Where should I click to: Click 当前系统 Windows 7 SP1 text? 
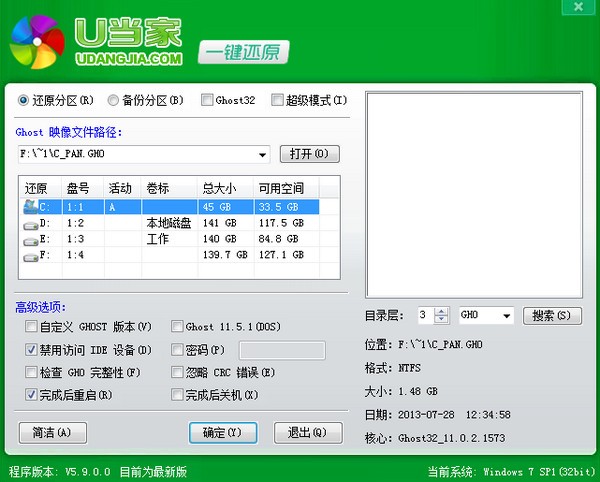pos(512,472)
